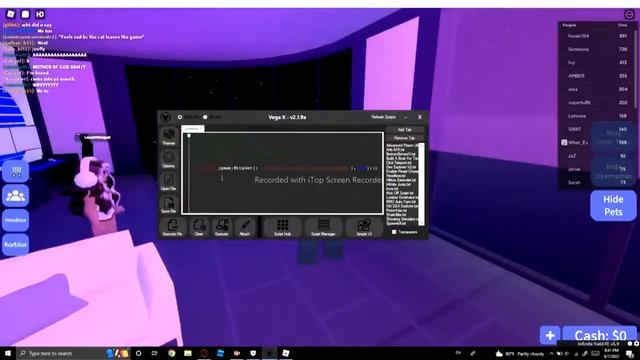This screenshot has width=640, height=360.
Task: Select MM2 Auto Farm.txt script
Action: click(x=401, y=202)
